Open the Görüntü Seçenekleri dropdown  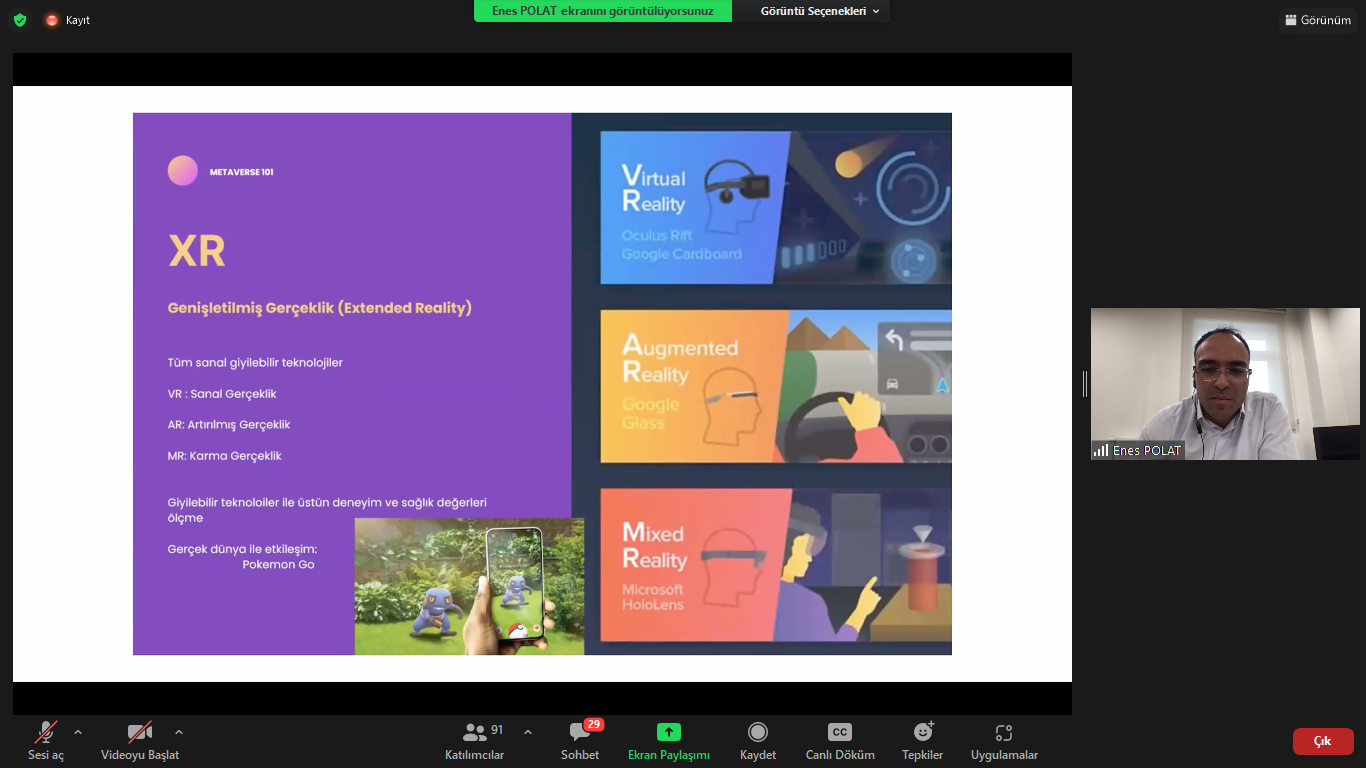pyautogui.click(x=819, y=11)
